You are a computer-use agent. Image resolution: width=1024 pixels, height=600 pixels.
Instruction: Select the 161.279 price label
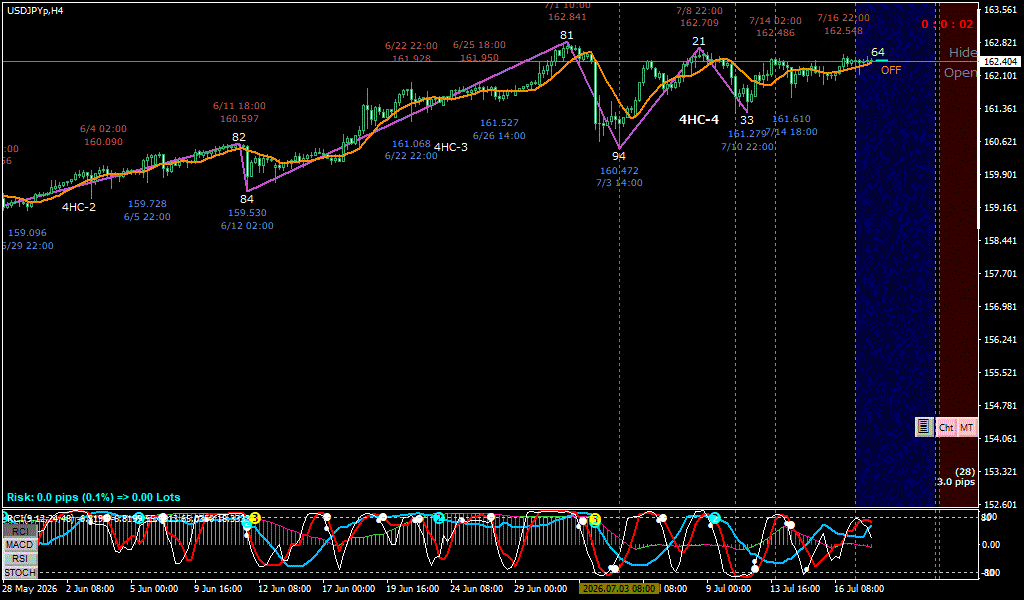click(747, 134)
